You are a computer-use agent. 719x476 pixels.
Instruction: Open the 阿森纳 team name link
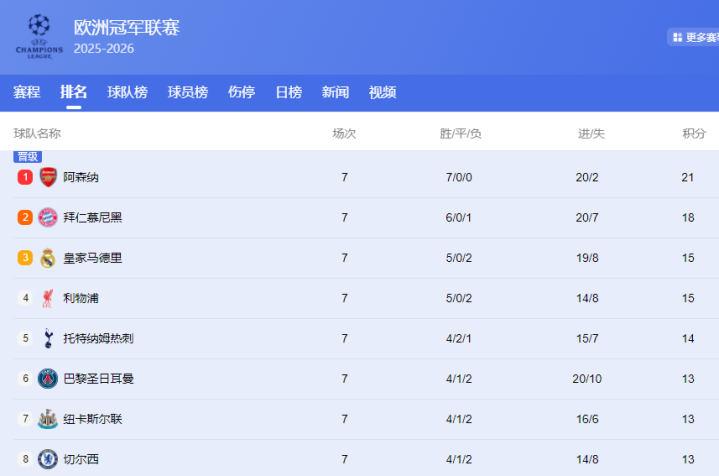click(x=81, y=177)
